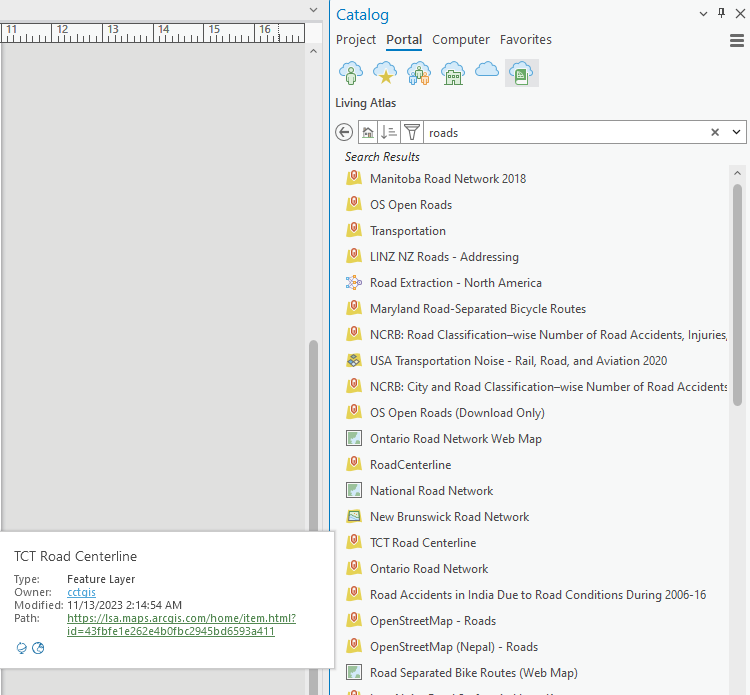Image resolution: width=750 pixels, height=695 pixels.
Task: Switch to the Portal tab
Action: 404,40
